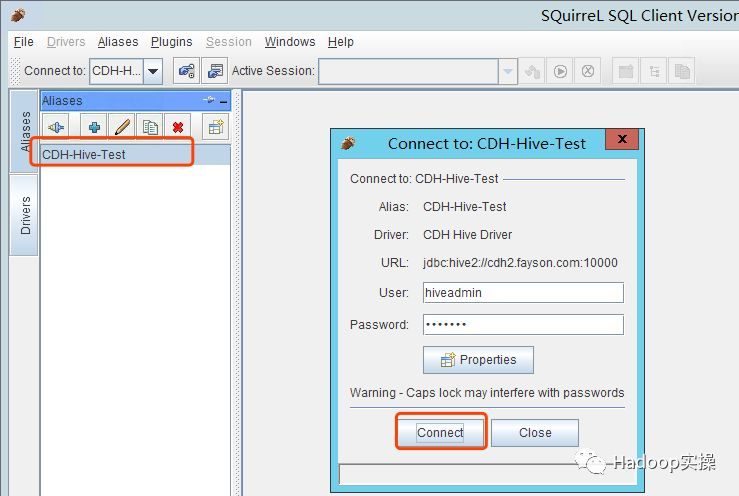Click the Password input field

(523, 324)
